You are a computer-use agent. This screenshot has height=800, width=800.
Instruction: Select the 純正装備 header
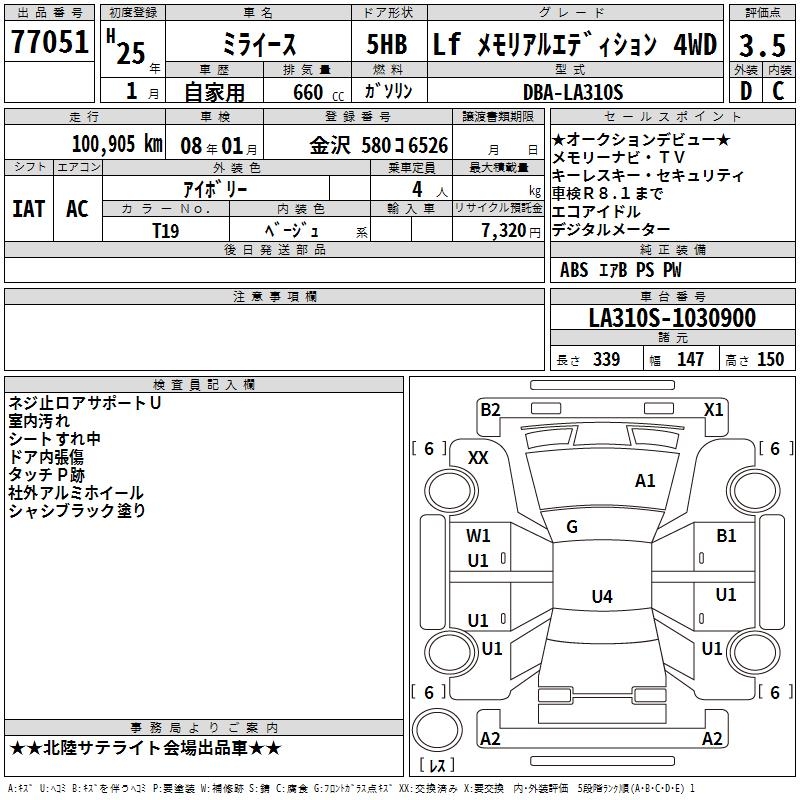coord(672,249)
